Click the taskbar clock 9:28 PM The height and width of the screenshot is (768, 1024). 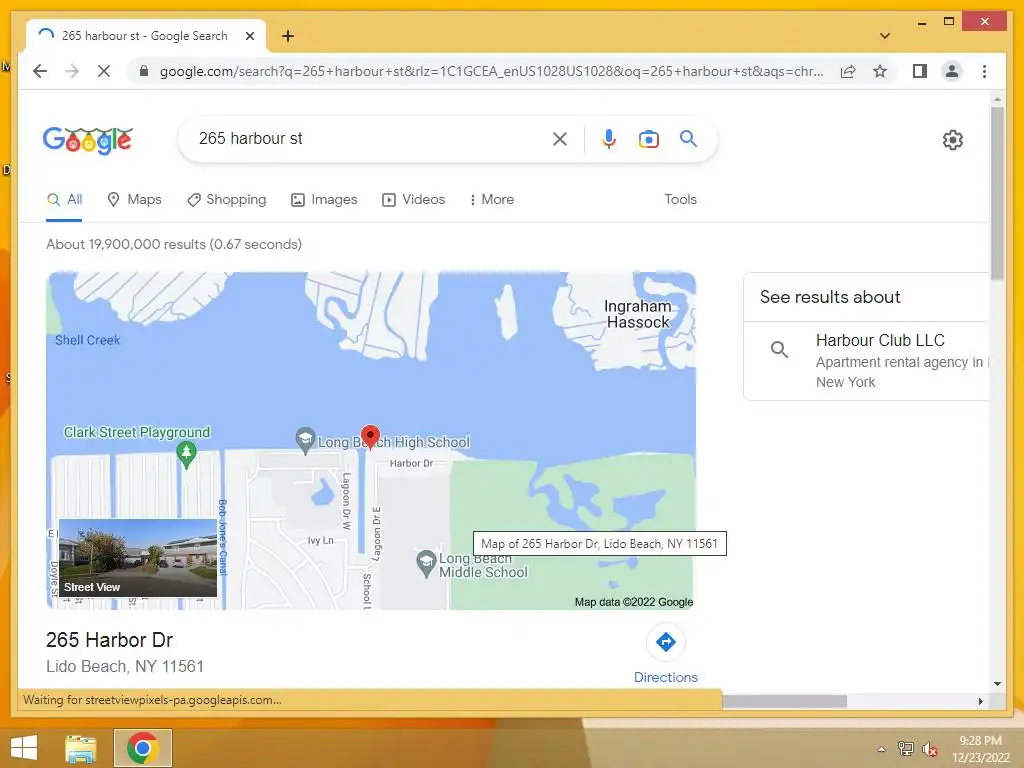point(980,741)
